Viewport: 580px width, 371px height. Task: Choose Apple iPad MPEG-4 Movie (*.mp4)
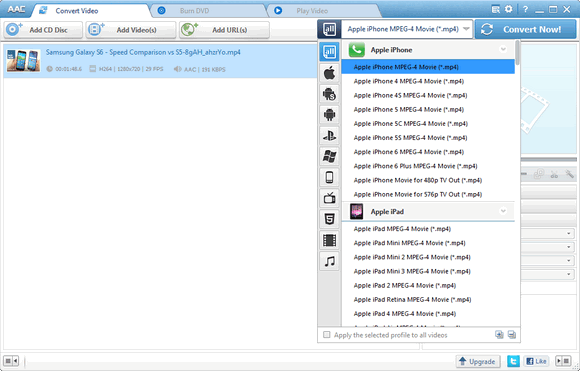click(x=428, y=229)
